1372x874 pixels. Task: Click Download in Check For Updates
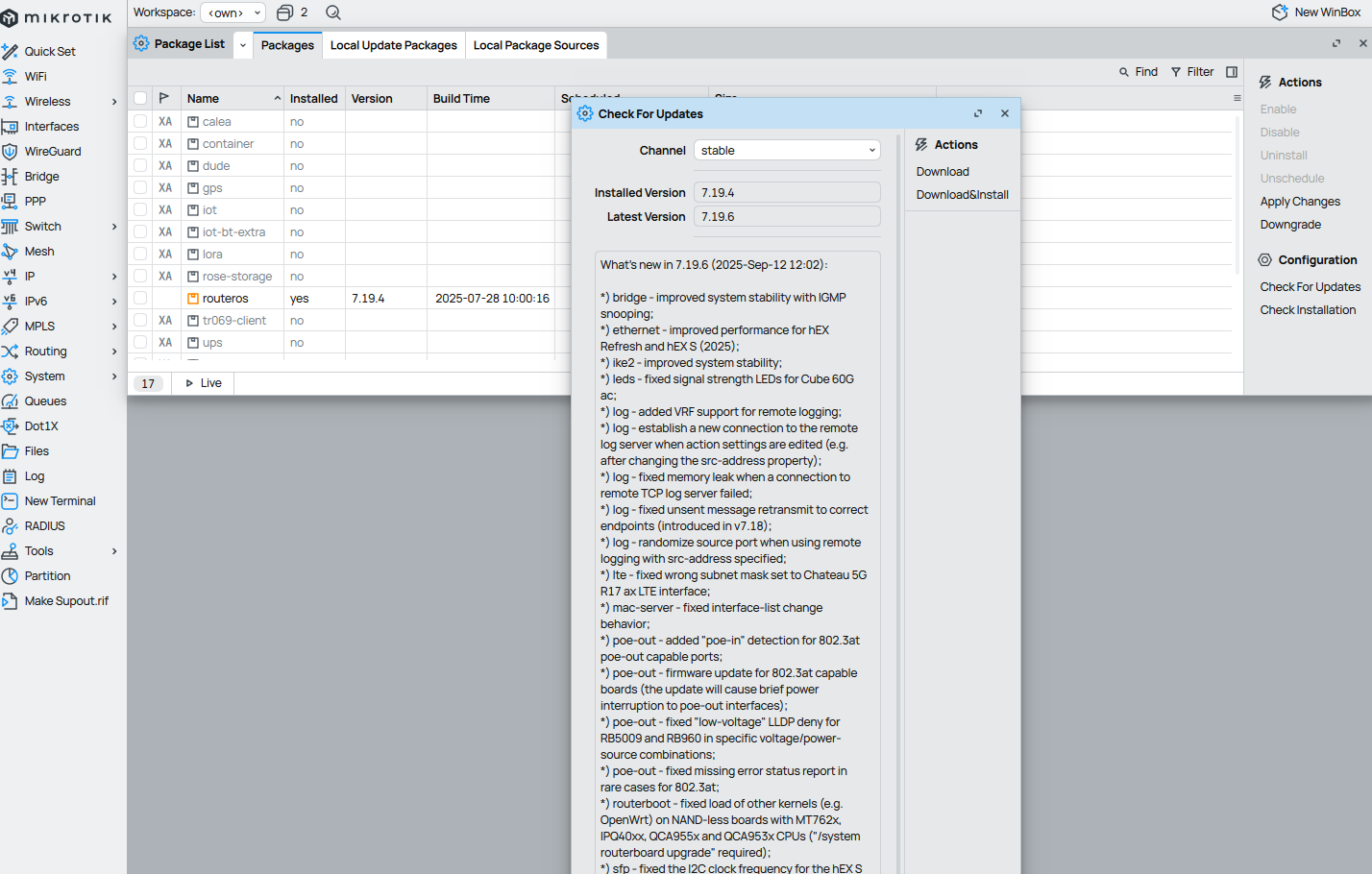click(x=943, y=172)
